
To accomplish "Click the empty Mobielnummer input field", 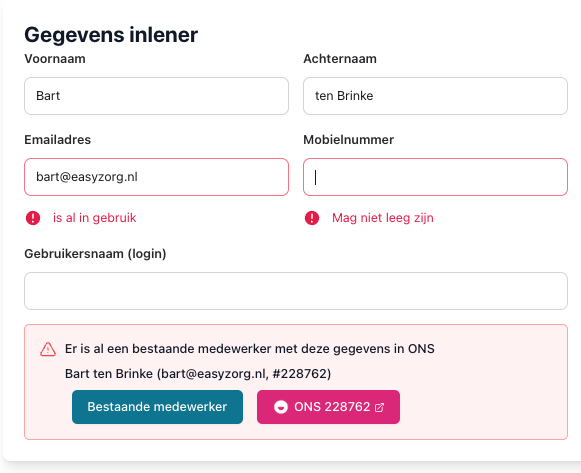I will point(435,177).
